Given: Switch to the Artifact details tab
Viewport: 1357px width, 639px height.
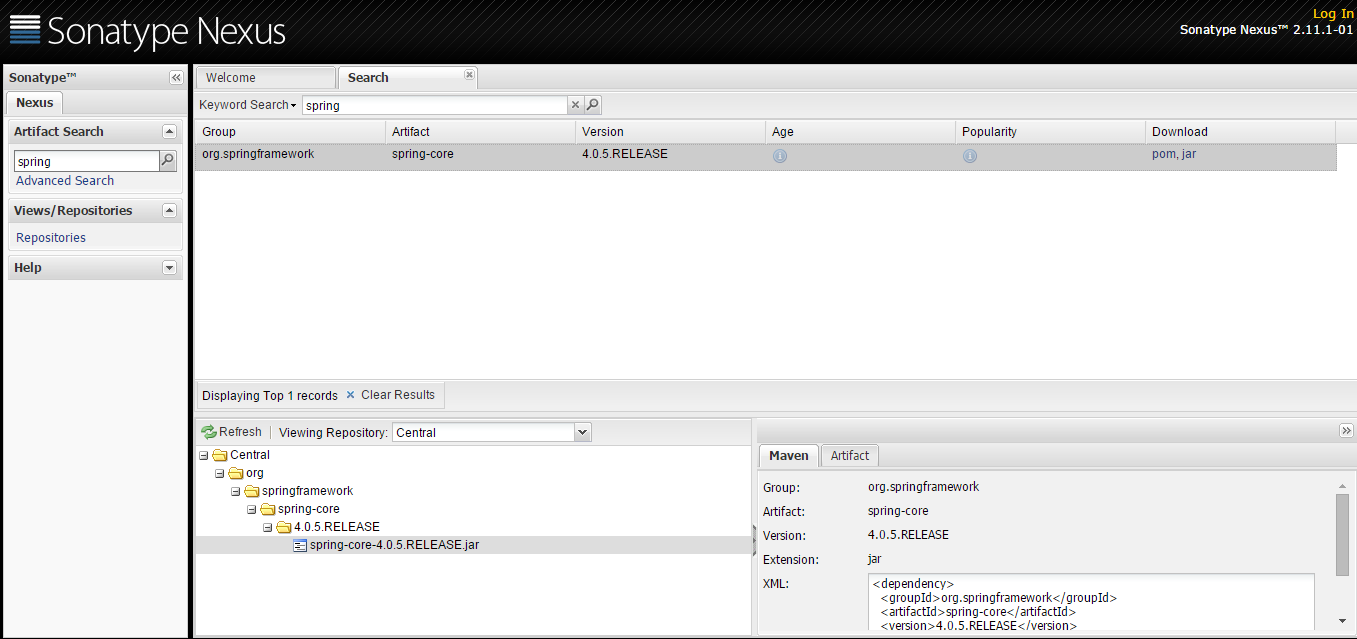Looking at the screenshot, I should 850,455.
